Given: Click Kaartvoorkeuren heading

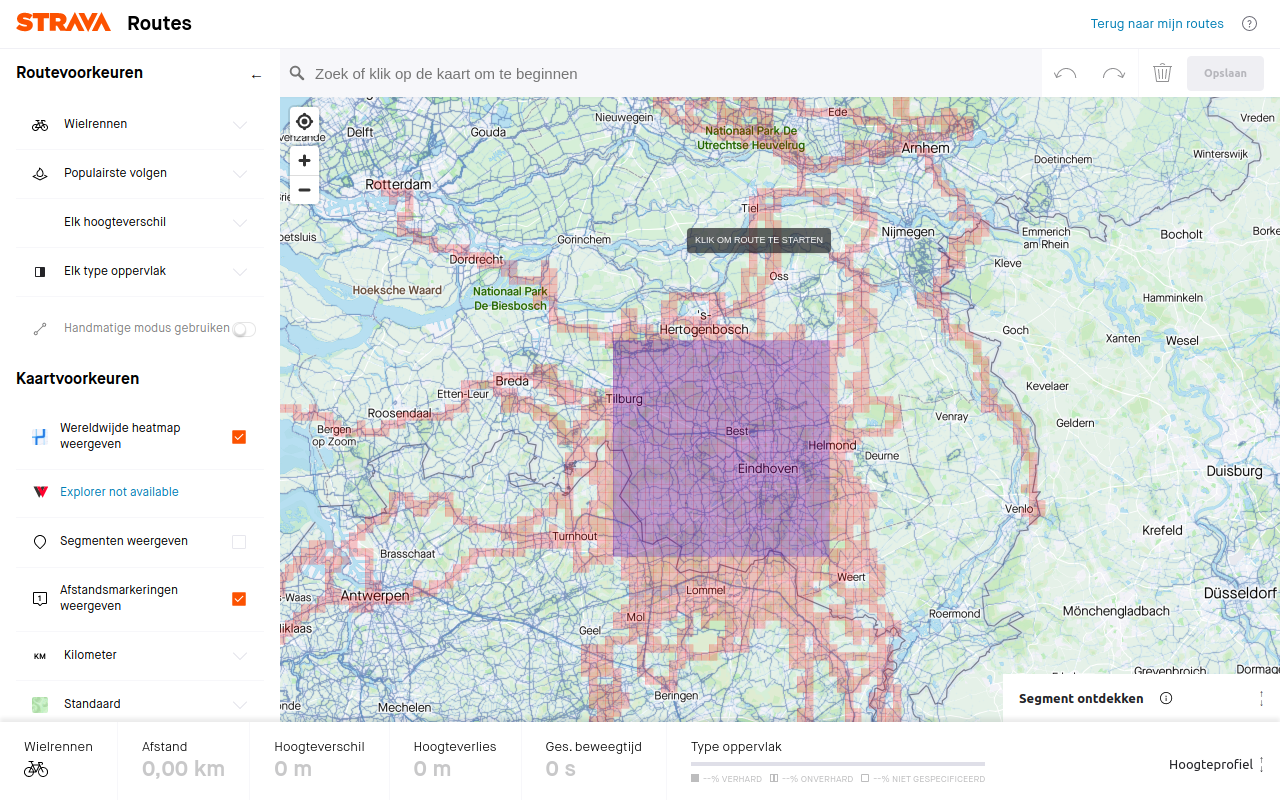Looking at the screenshot, I should tap(77, 379).
